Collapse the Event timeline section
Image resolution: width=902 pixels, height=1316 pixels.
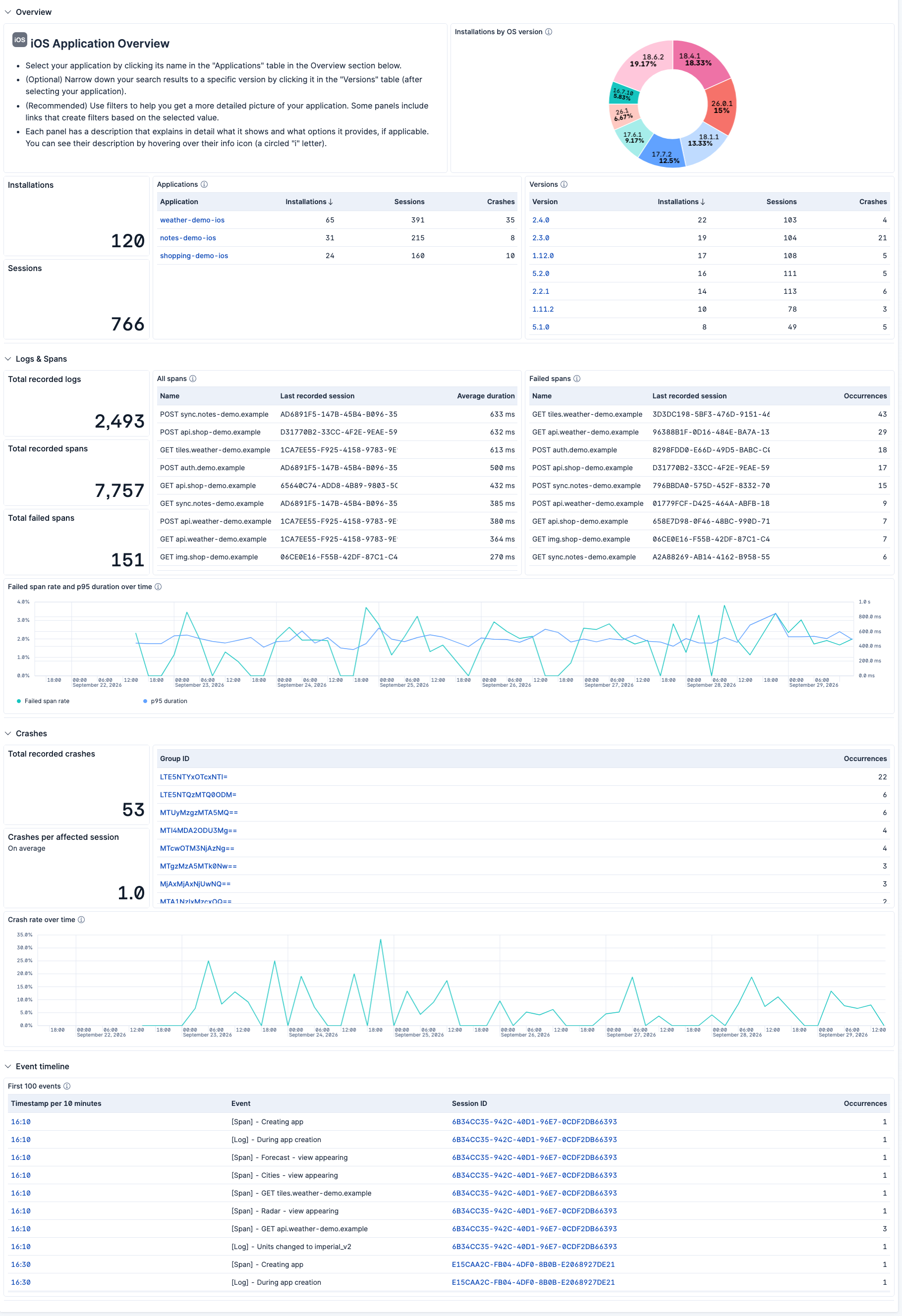(8, 1066)
